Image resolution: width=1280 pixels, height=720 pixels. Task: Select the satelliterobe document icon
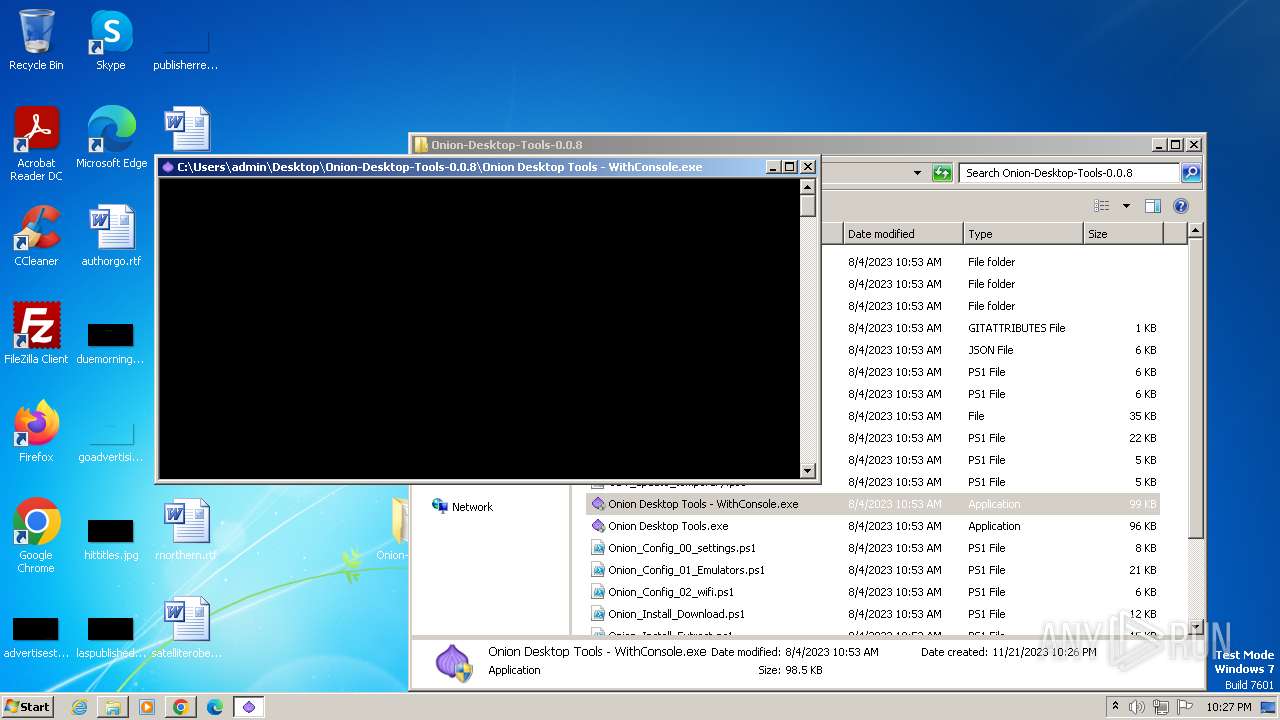pos(186,628)
